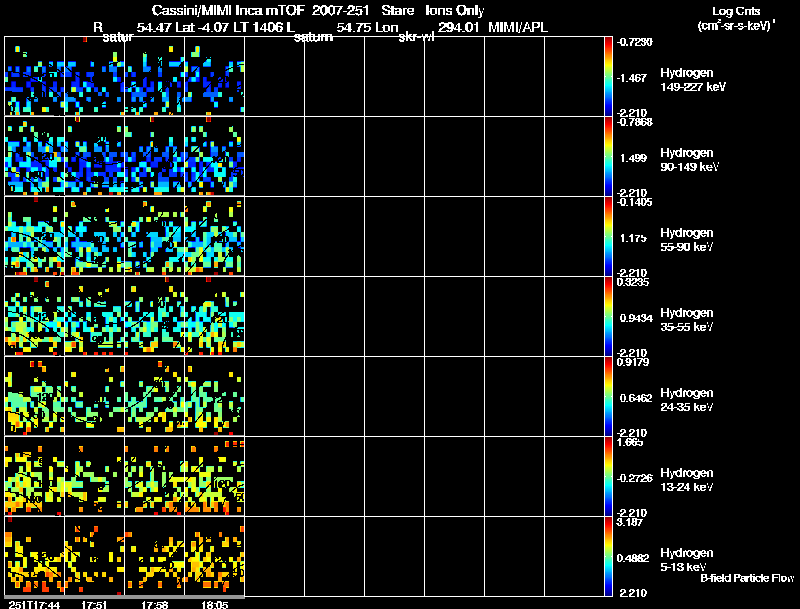This screenshot has height=609, width=800.
Task: Open the 13-24 keV image at 17:44
Action: tap(35, 477)
